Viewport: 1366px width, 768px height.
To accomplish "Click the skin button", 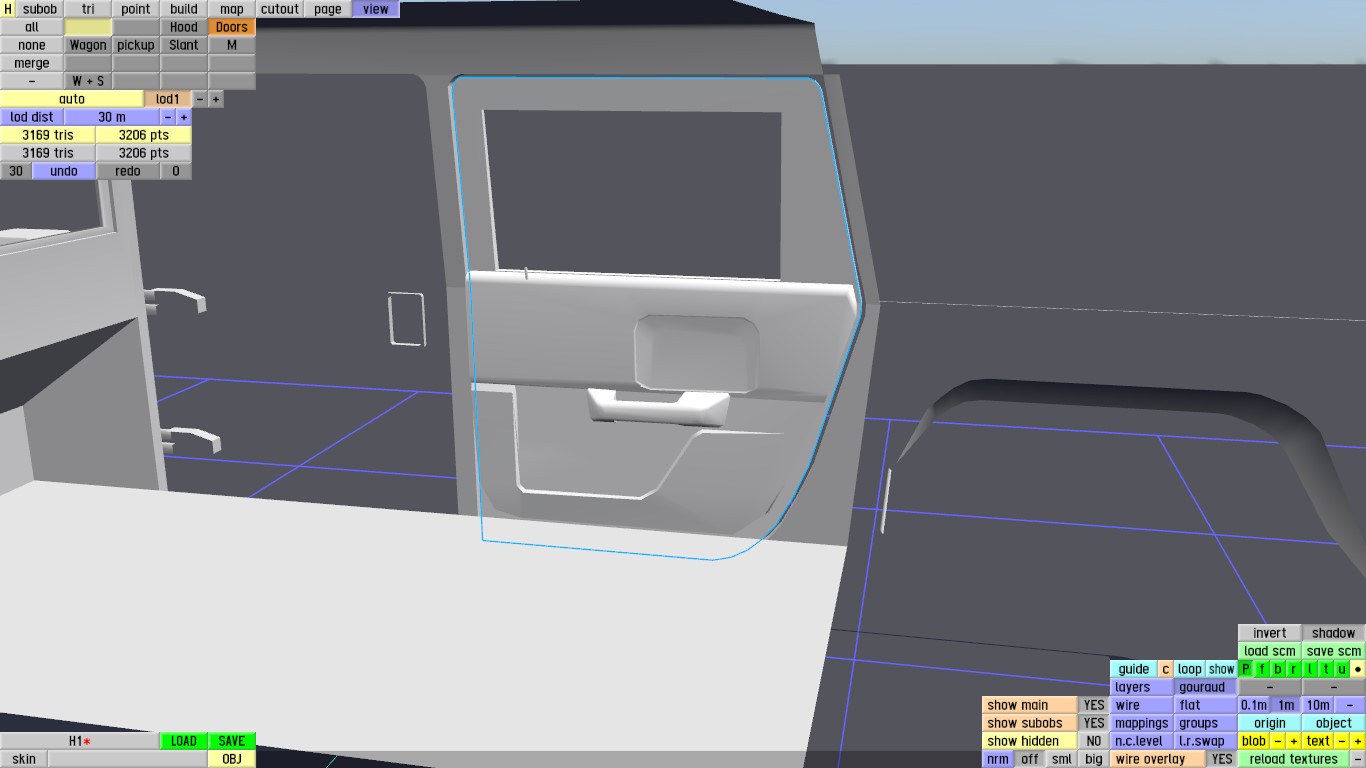I will 24,759.
